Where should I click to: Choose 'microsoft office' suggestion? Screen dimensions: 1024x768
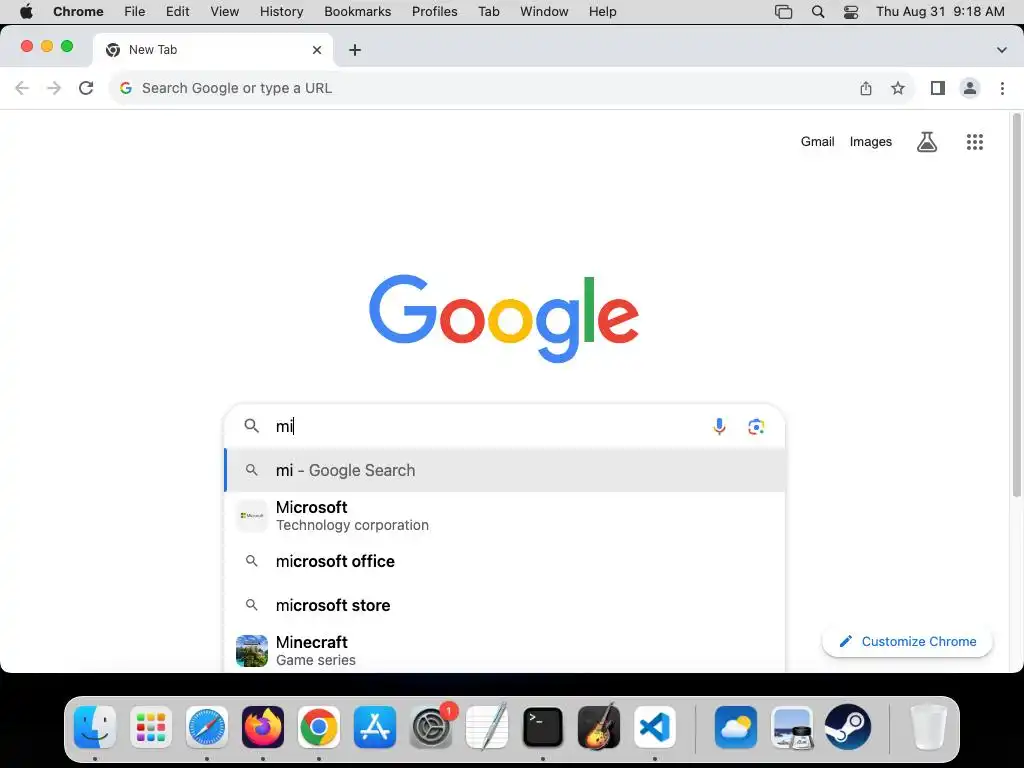504,561
